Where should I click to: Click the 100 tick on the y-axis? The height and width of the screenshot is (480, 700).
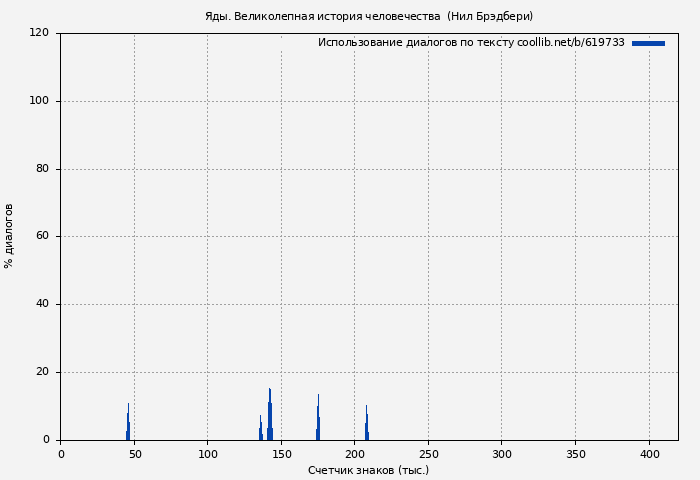click(39, 101)
